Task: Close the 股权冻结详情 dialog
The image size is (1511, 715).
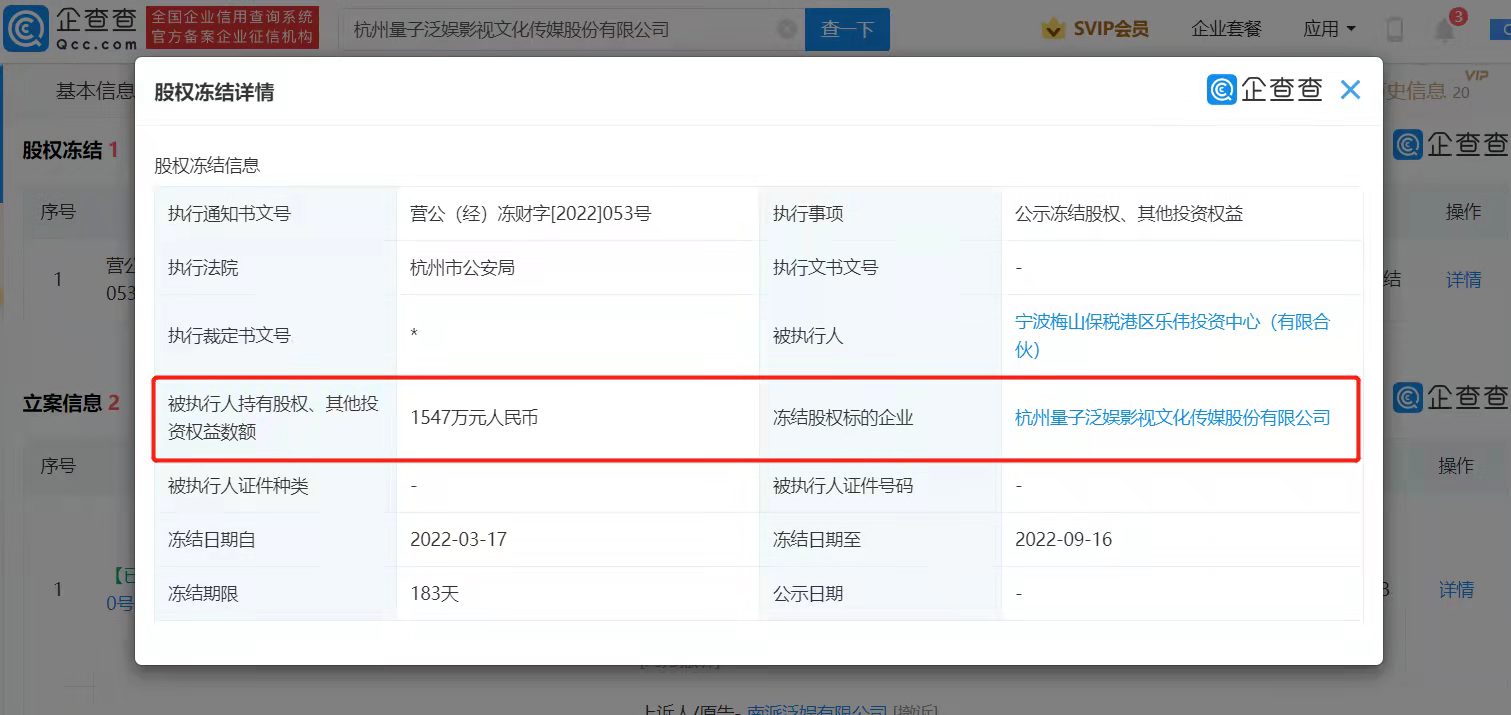Action: [1350, 90]
